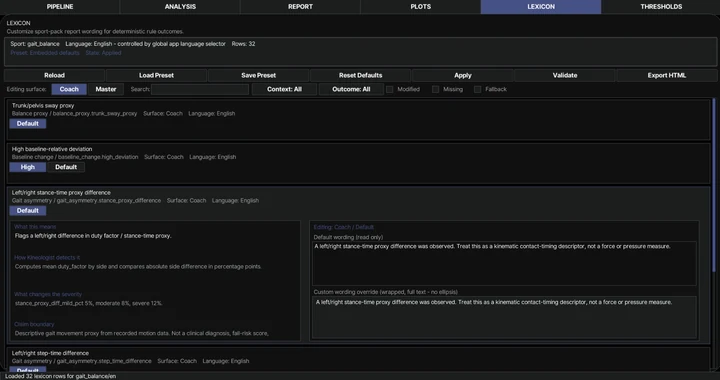The image size is (720, 380).
Task: Click the 'Preset: Embedded defaults' text
Action: point(45,53)
